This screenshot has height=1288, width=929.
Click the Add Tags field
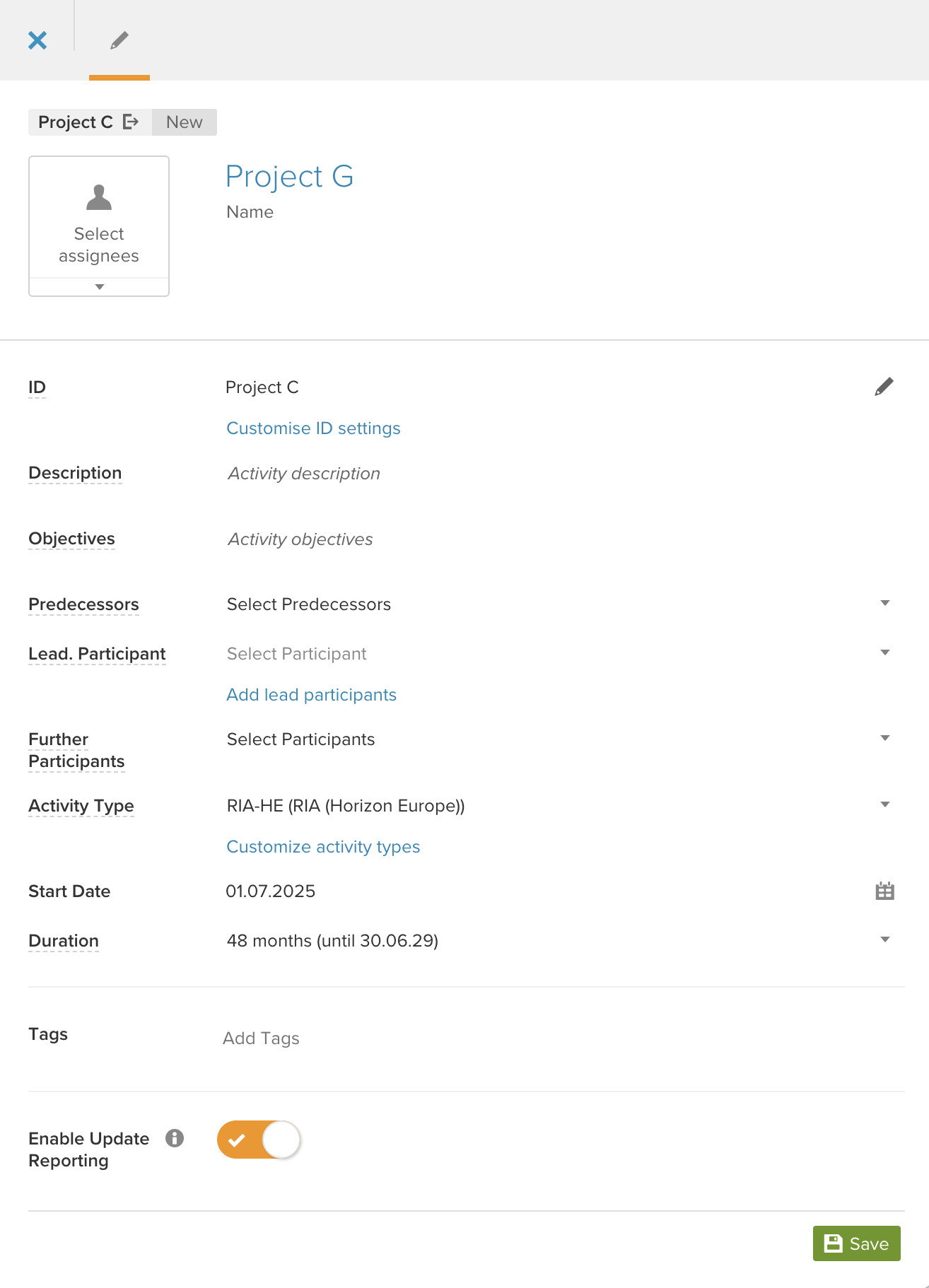pyautogui.click(x=261, y=1038)
